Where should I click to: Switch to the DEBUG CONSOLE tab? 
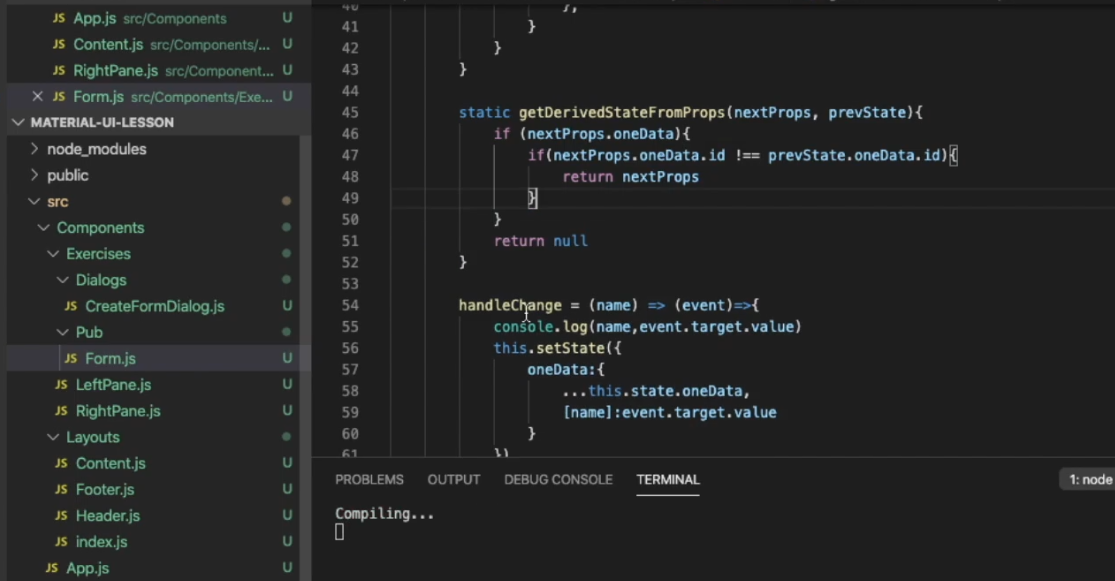(x=558, y=480)
